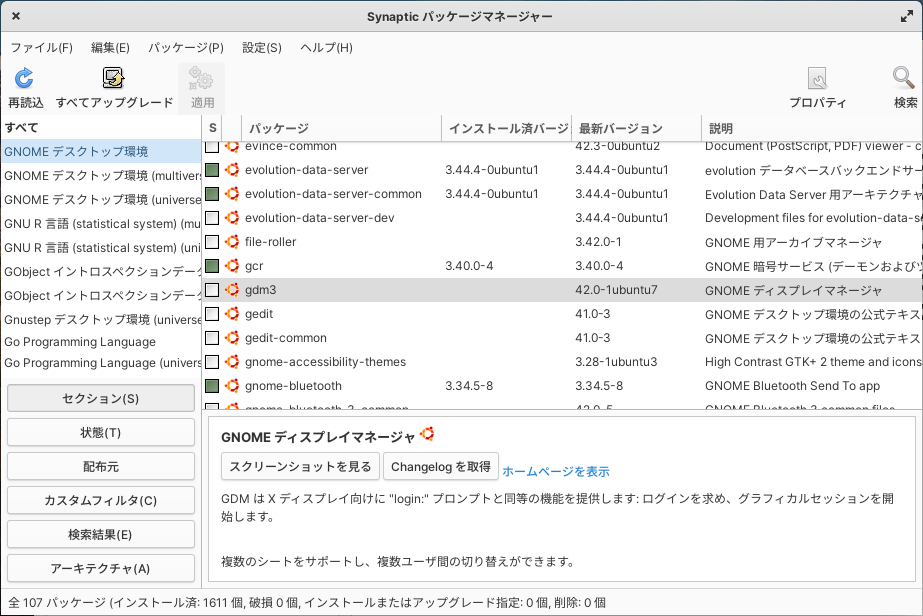Image resolution: width=923 pixels, height=616 pixels.
Task: Select すべて in the section list
Action: point(101,127)
